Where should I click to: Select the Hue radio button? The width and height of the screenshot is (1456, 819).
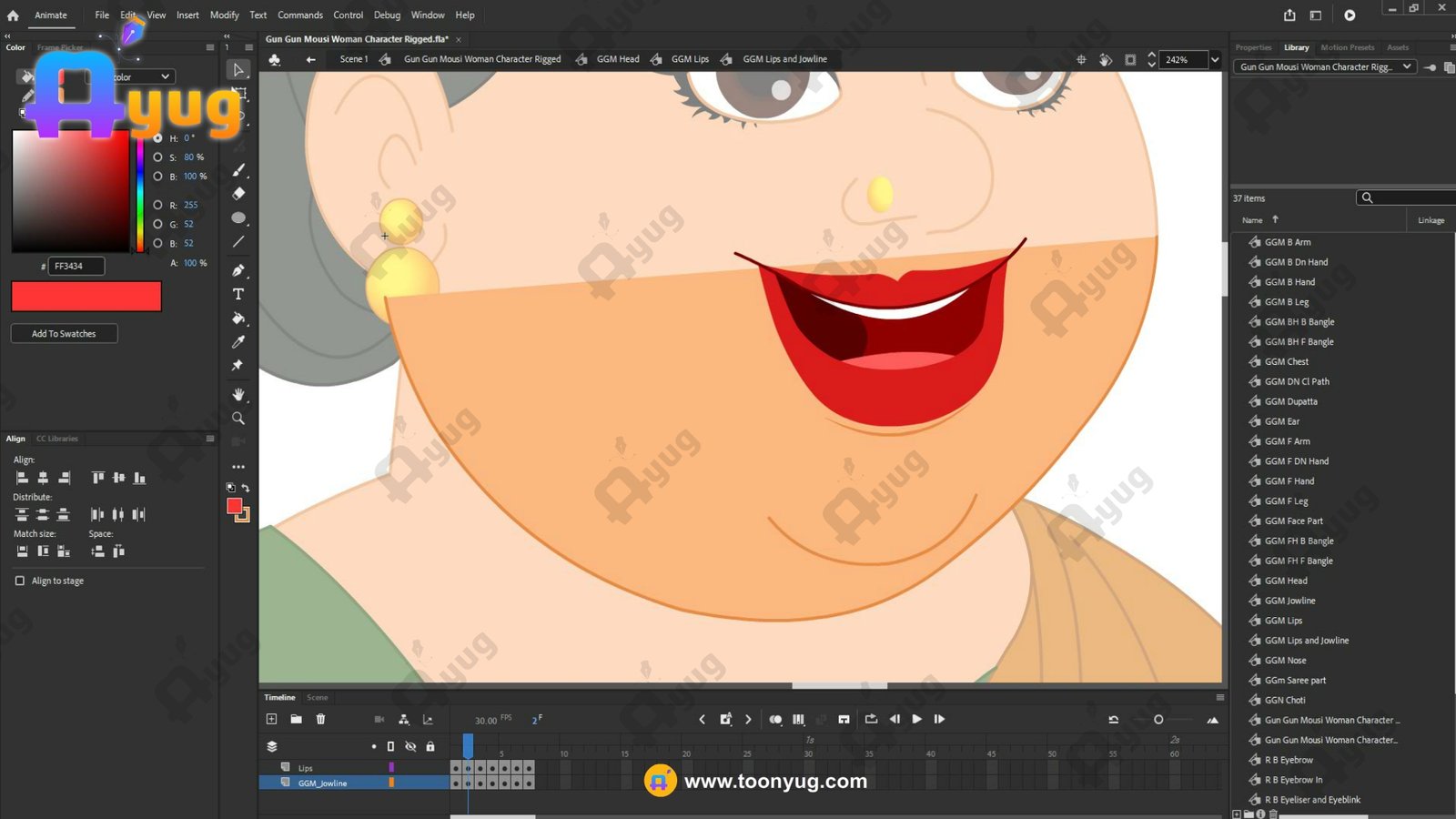158,138
